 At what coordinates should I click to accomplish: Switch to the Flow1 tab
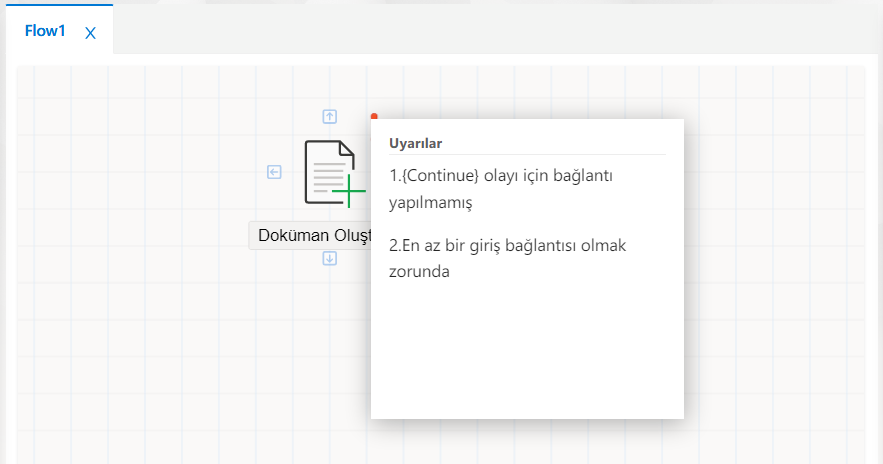45,31
